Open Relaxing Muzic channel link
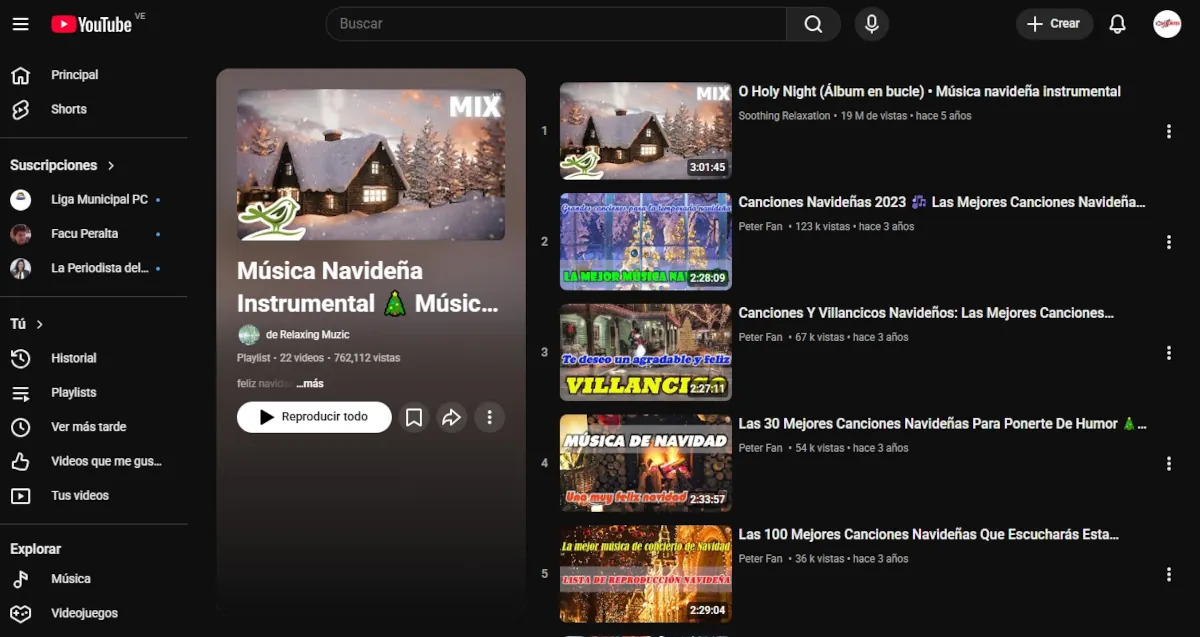This screenshot has height=637, width=1200. point(307,335)
